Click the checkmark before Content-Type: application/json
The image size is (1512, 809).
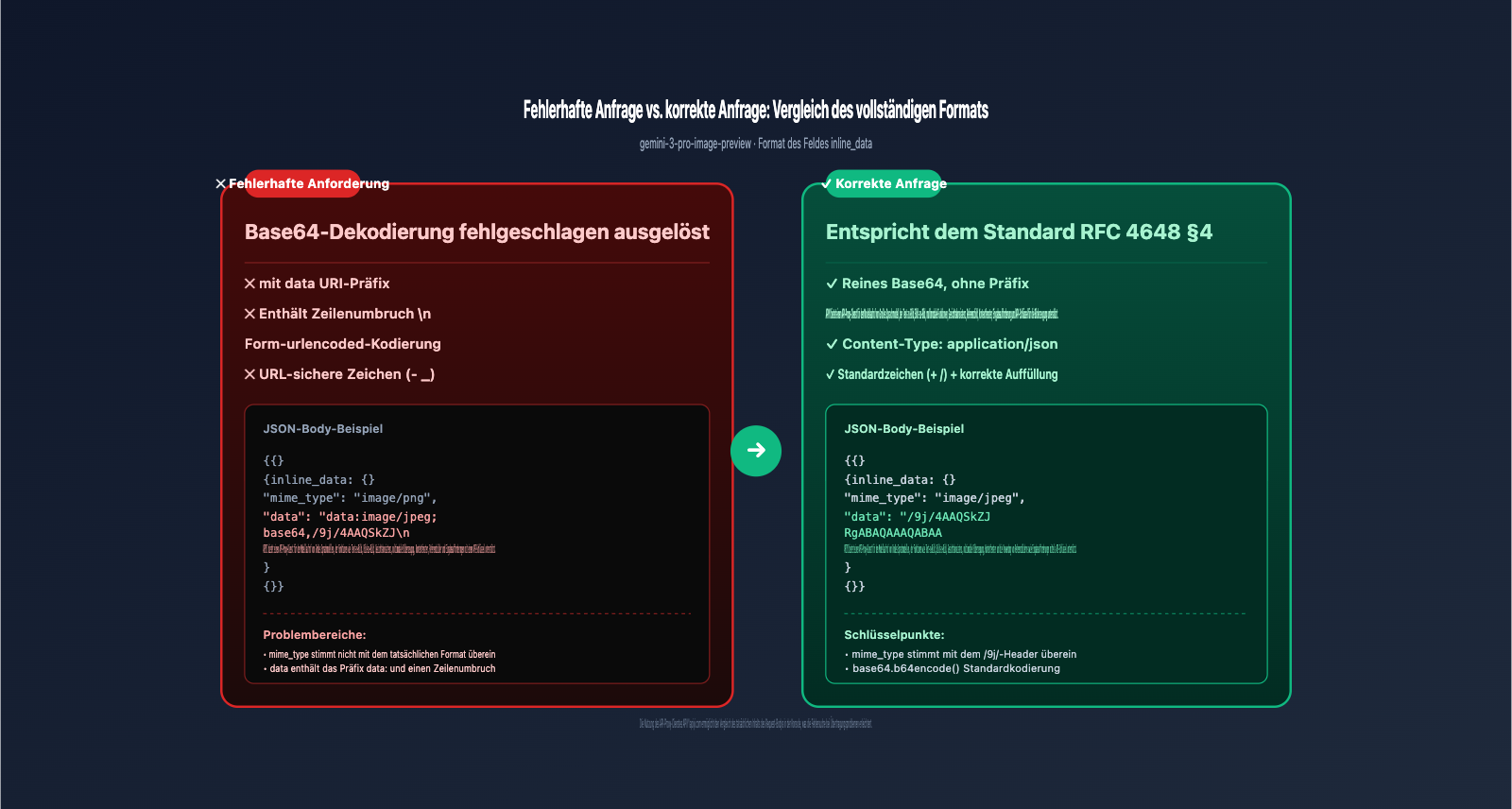click(832, 344)
